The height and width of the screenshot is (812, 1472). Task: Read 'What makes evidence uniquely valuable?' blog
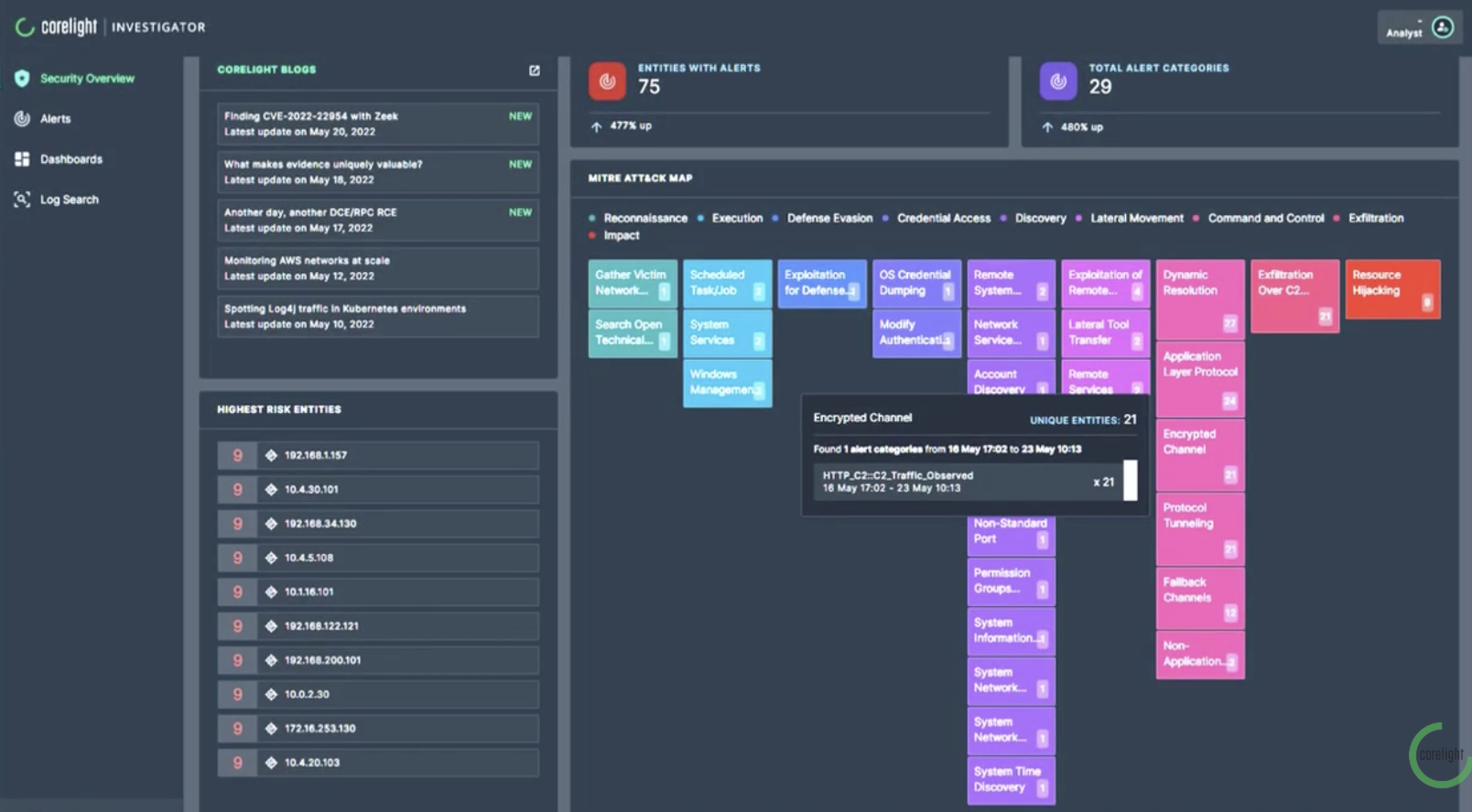click(x=378, y=172)
